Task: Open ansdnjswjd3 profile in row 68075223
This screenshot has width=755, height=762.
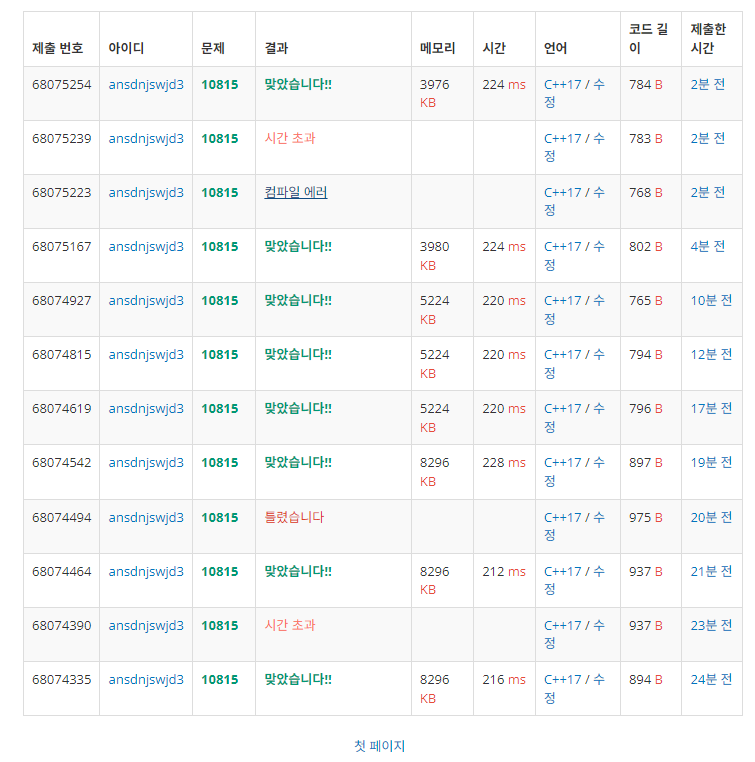Action: [146, 192]
